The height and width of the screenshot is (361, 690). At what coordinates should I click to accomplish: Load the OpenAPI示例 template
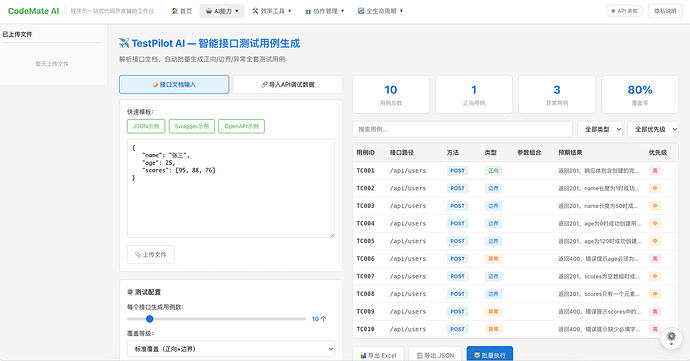241,126
